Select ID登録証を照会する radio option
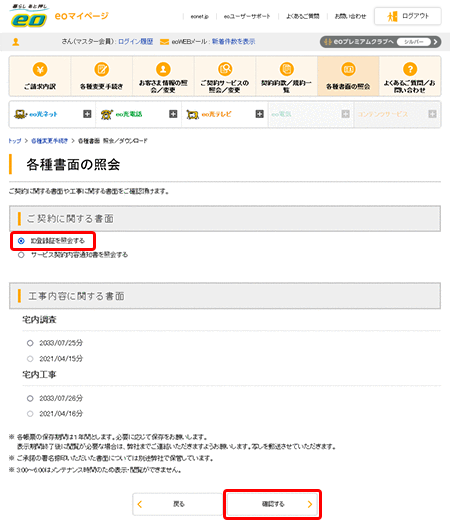This screenshot has width=450, height=525. tap(21, 241)
